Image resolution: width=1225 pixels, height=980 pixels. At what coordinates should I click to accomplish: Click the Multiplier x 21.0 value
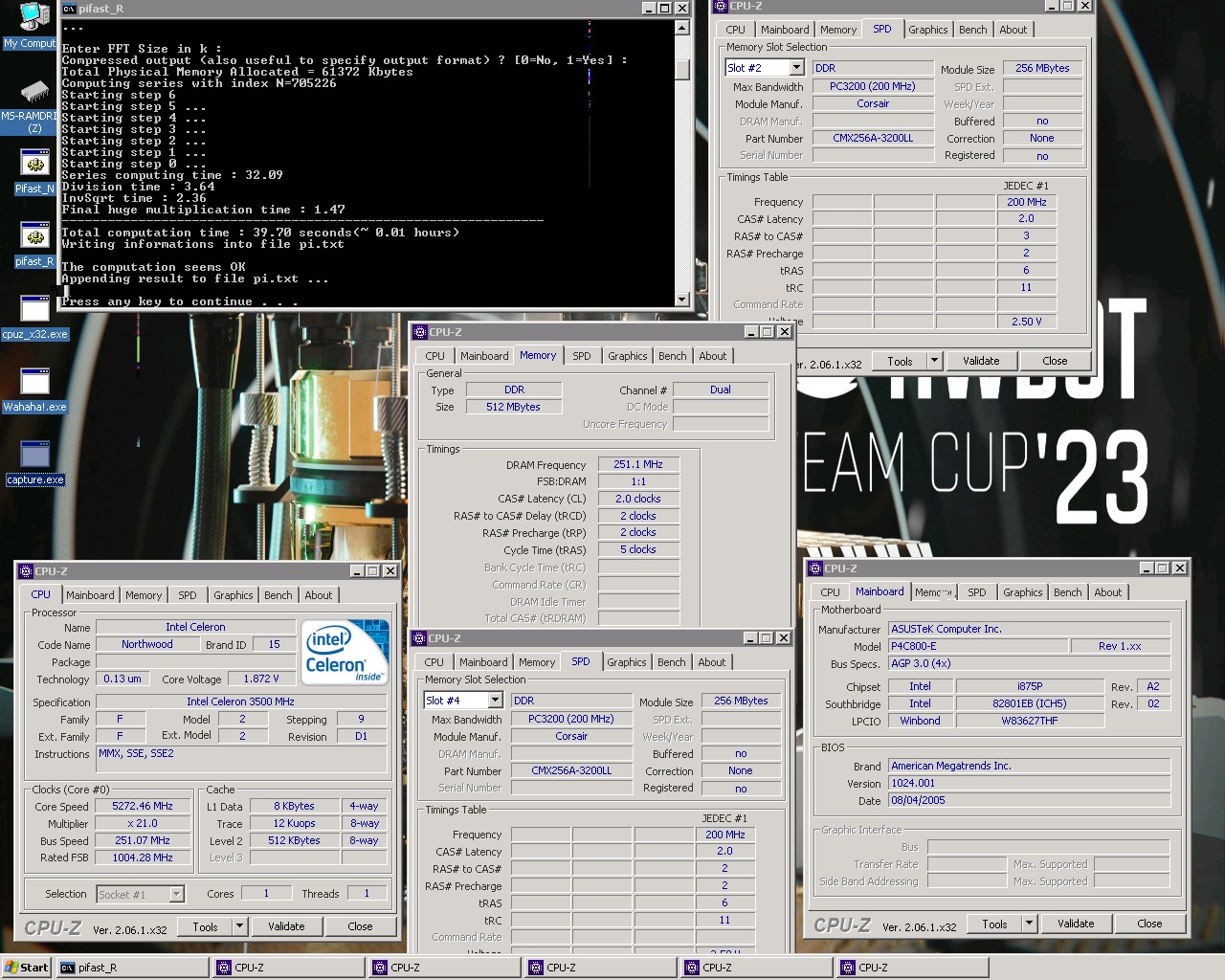click(x=142, y=823)
